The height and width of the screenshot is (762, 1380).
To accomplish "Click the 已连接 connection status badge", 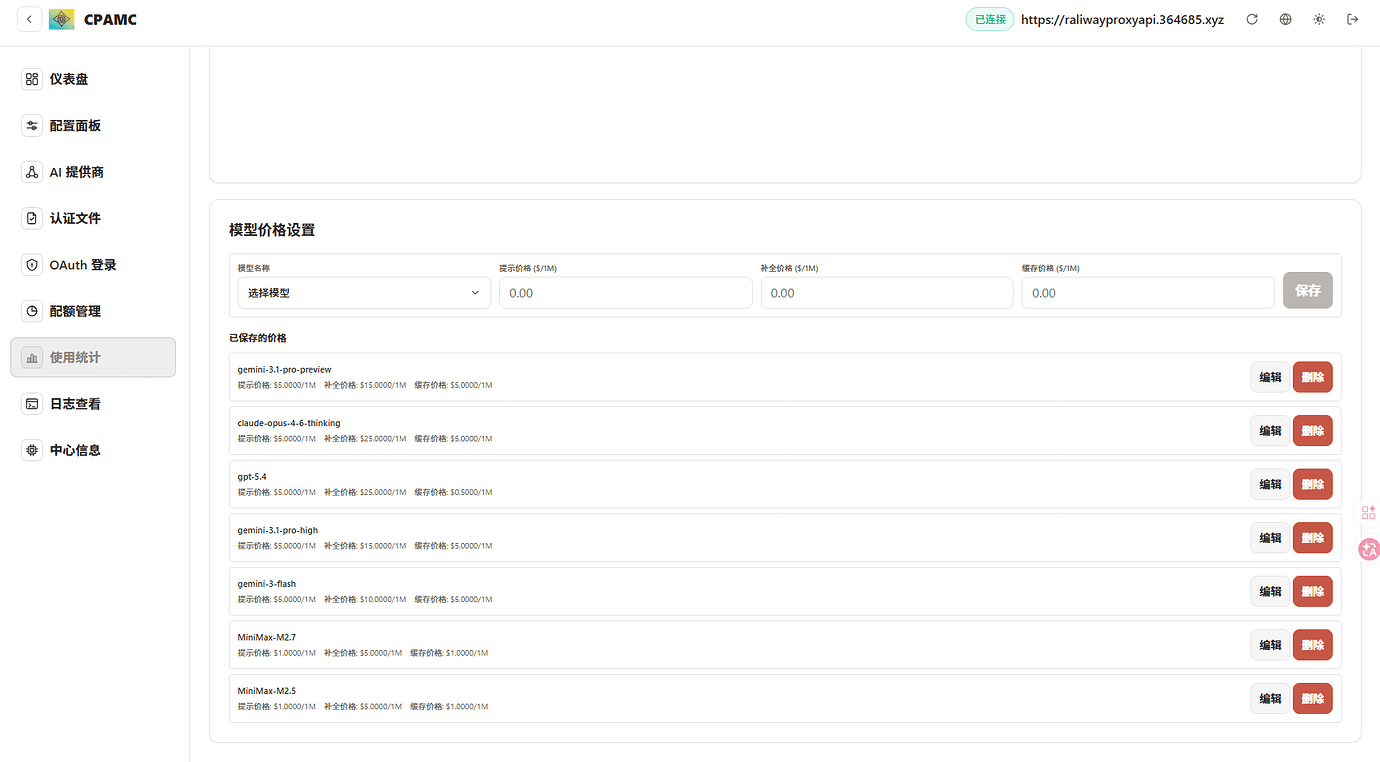I will 990,19.
